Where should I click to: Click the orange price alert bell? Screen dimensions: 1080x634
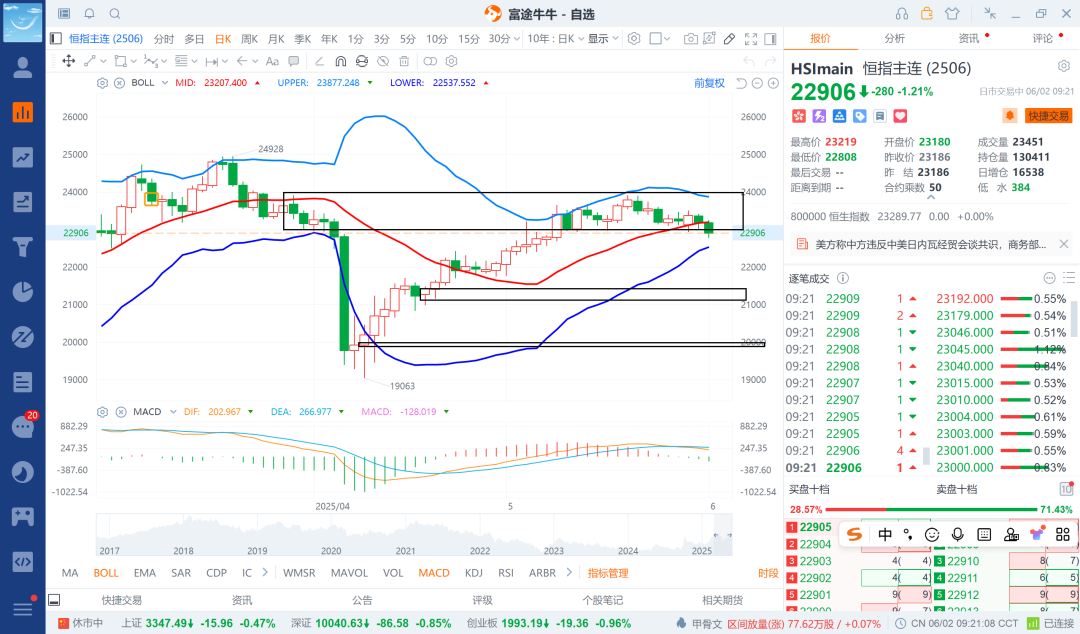pos(1010,116)
